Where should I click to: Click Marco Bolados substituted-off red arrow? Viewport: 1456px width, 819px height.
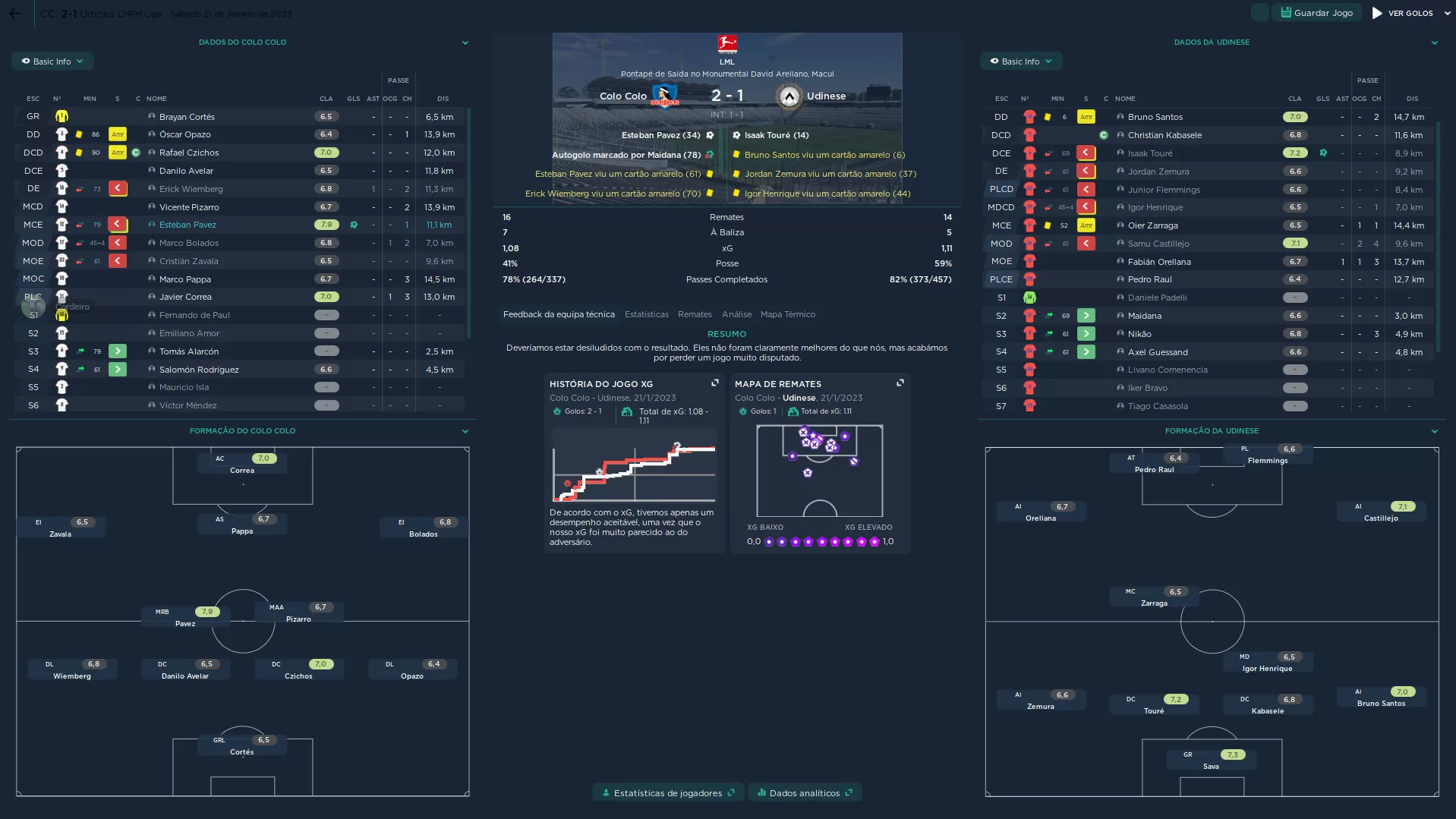coord(118,243)
